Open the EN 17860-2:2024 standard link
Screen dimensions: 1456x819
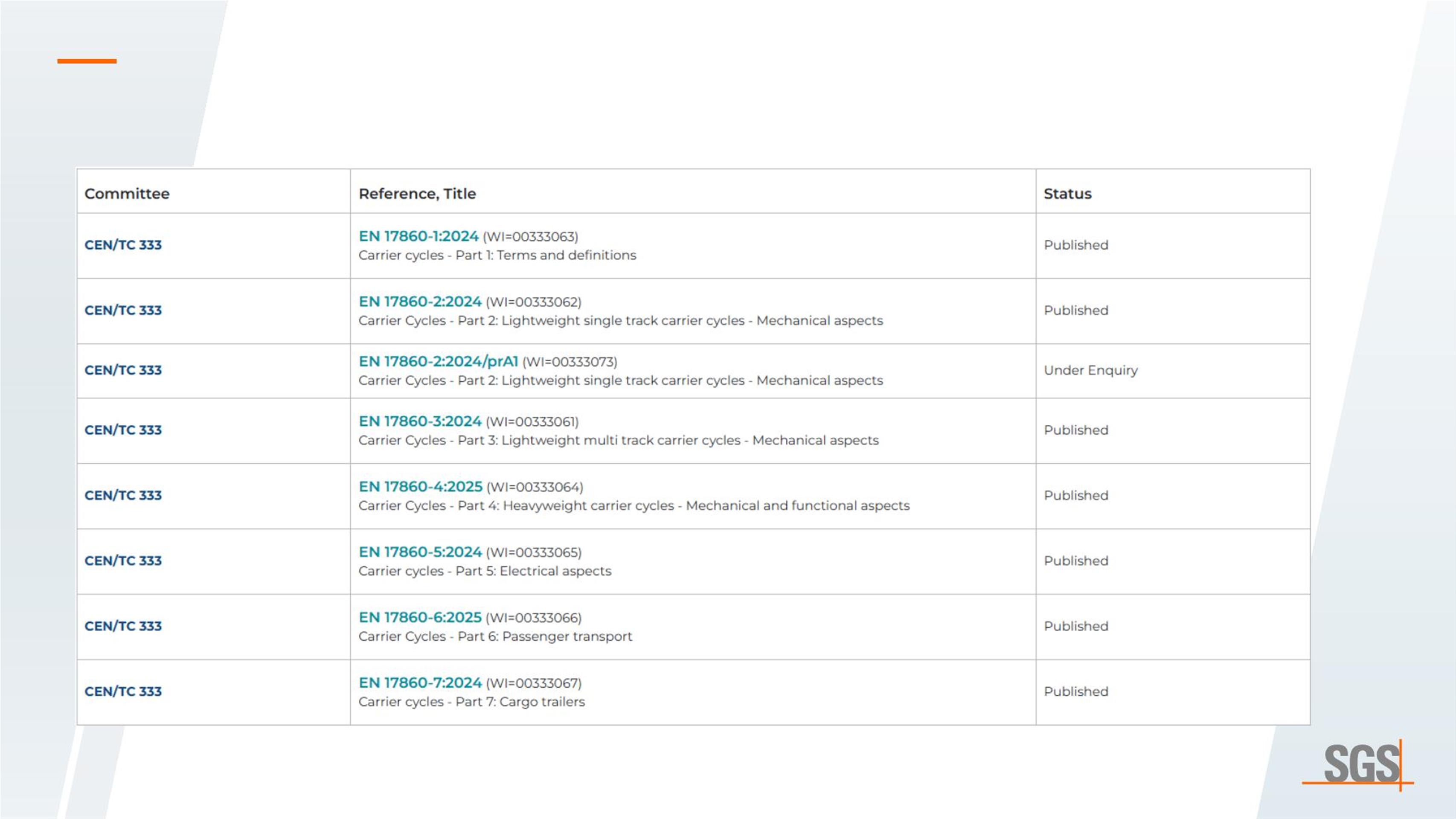pyautogui.click(x=420, y=302)
